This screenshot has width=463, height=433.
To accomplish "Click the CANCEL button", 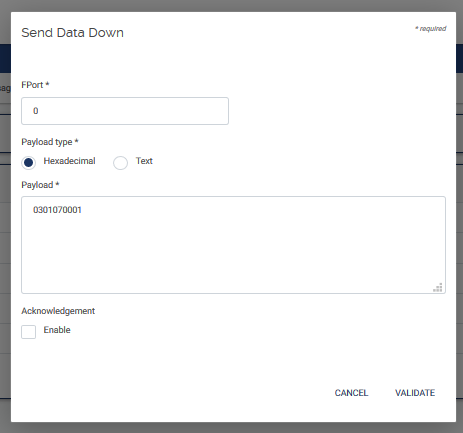I will (x=351, y=393).
